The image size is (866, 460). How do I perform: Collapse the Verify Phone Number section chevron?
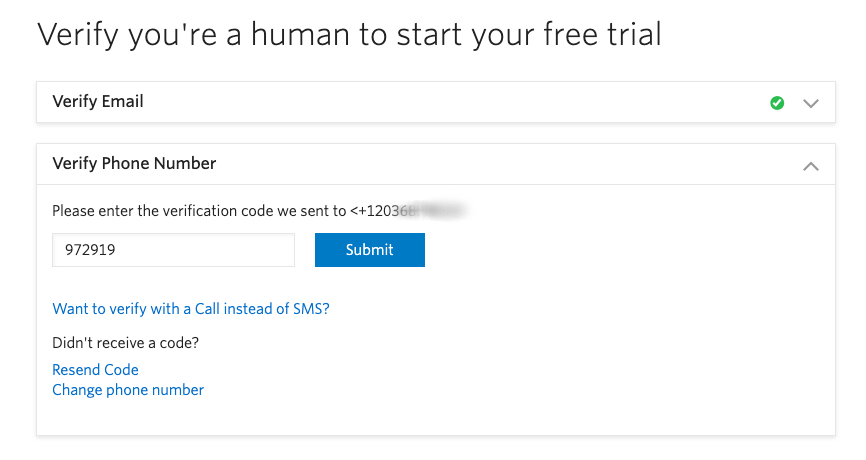(811, 164)
